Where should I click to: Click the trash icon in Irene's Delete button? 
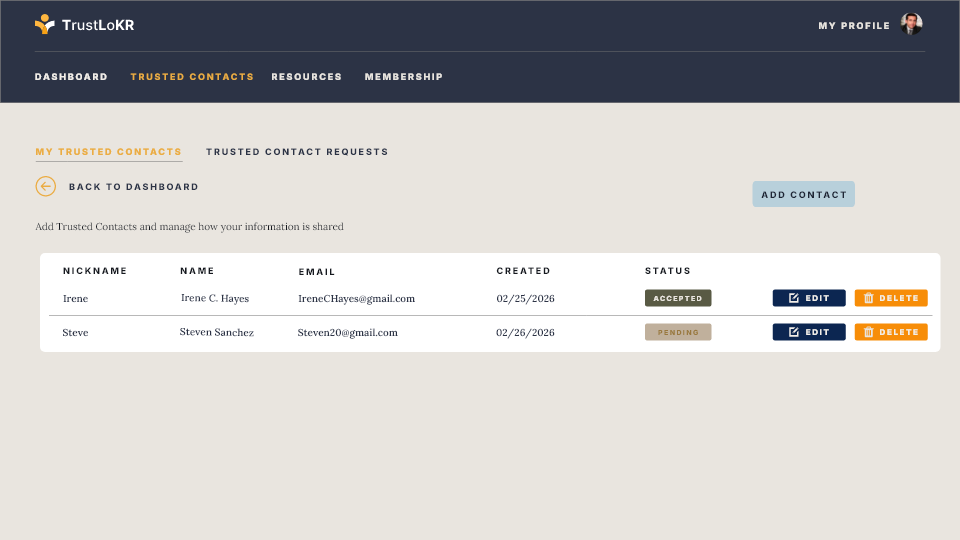click(x=868, y=298)
